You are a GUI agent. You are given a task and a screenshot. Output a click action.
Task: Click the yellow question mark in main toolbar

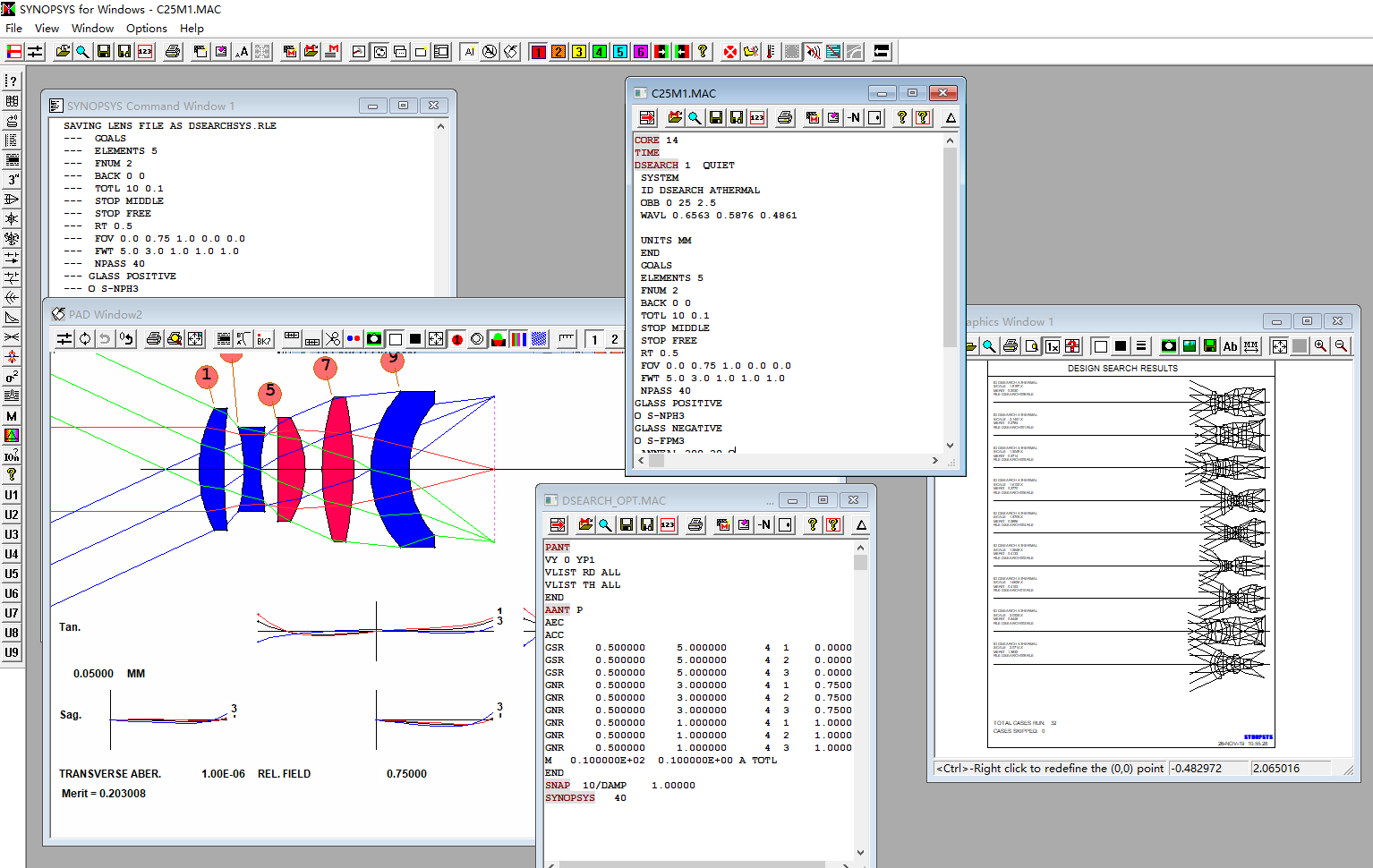(x=703, y=52)
